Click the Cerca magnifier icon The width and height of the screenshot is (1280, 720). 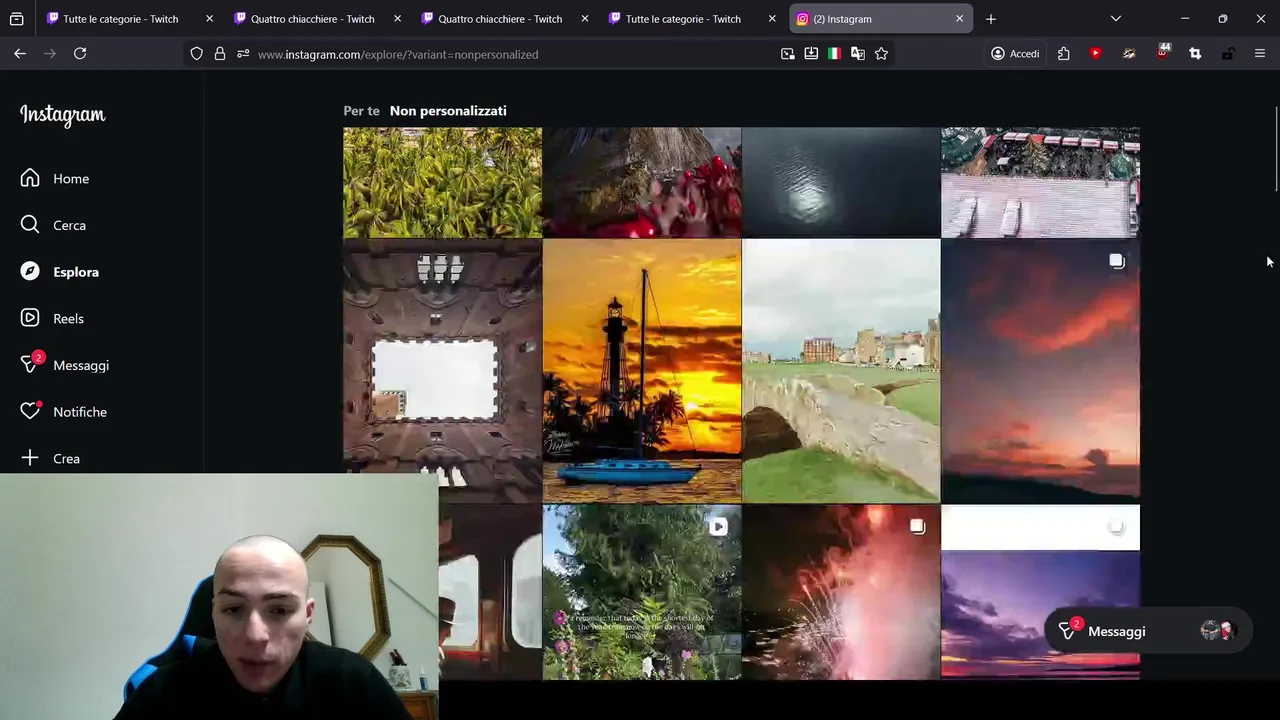coord(30,225)
